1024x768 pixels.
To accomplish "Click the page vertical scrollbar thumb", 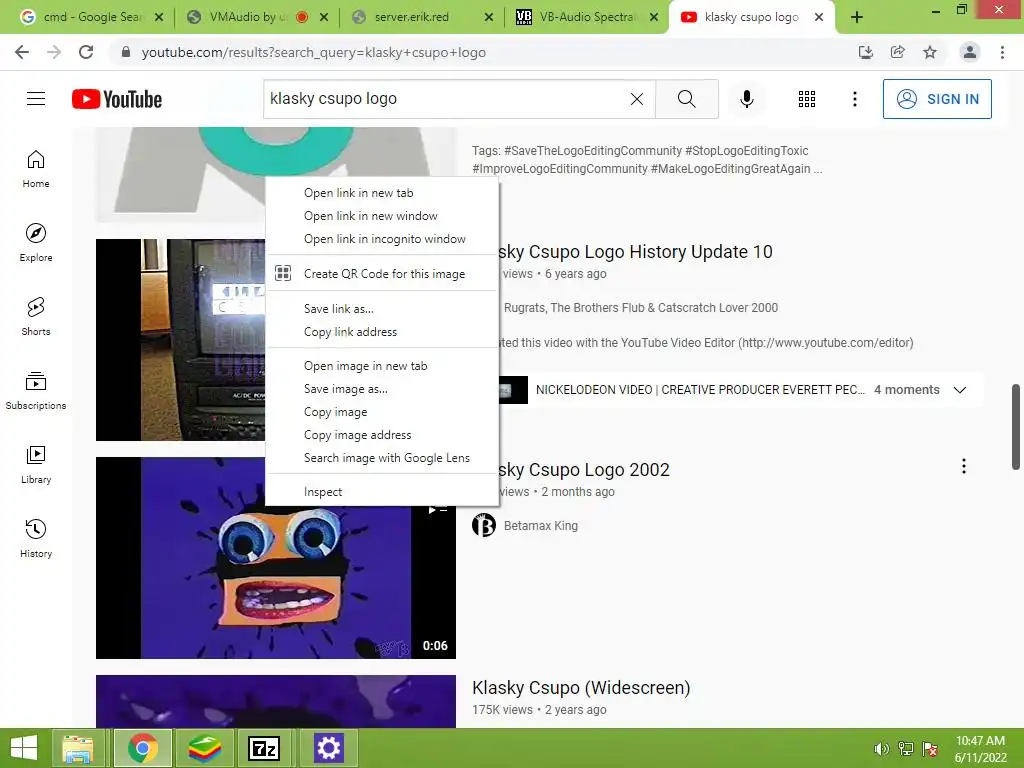I will [1016, 426].
